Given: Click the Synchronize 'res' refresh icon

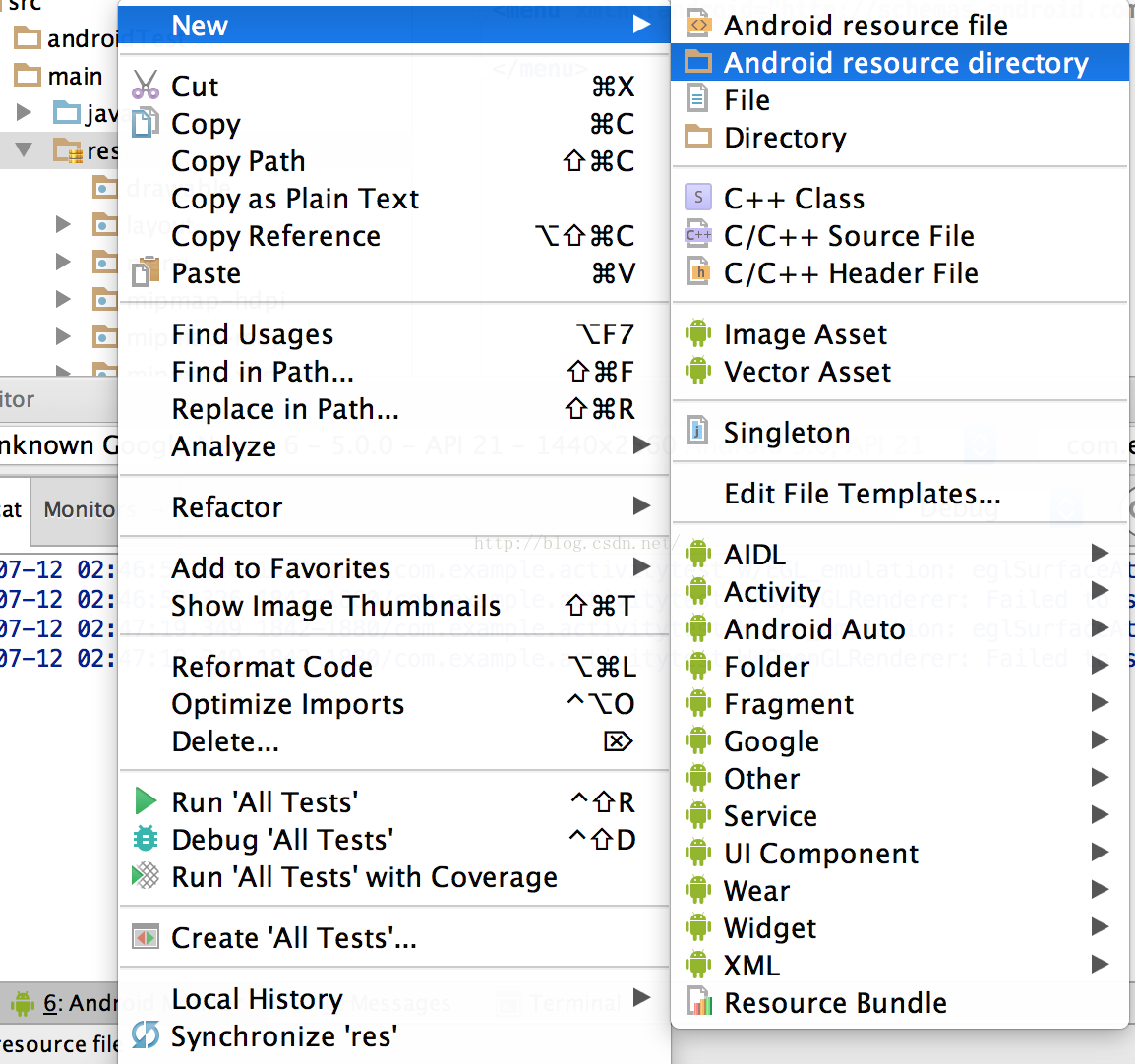Looking at the screenshot, I should coord(146,1035).
